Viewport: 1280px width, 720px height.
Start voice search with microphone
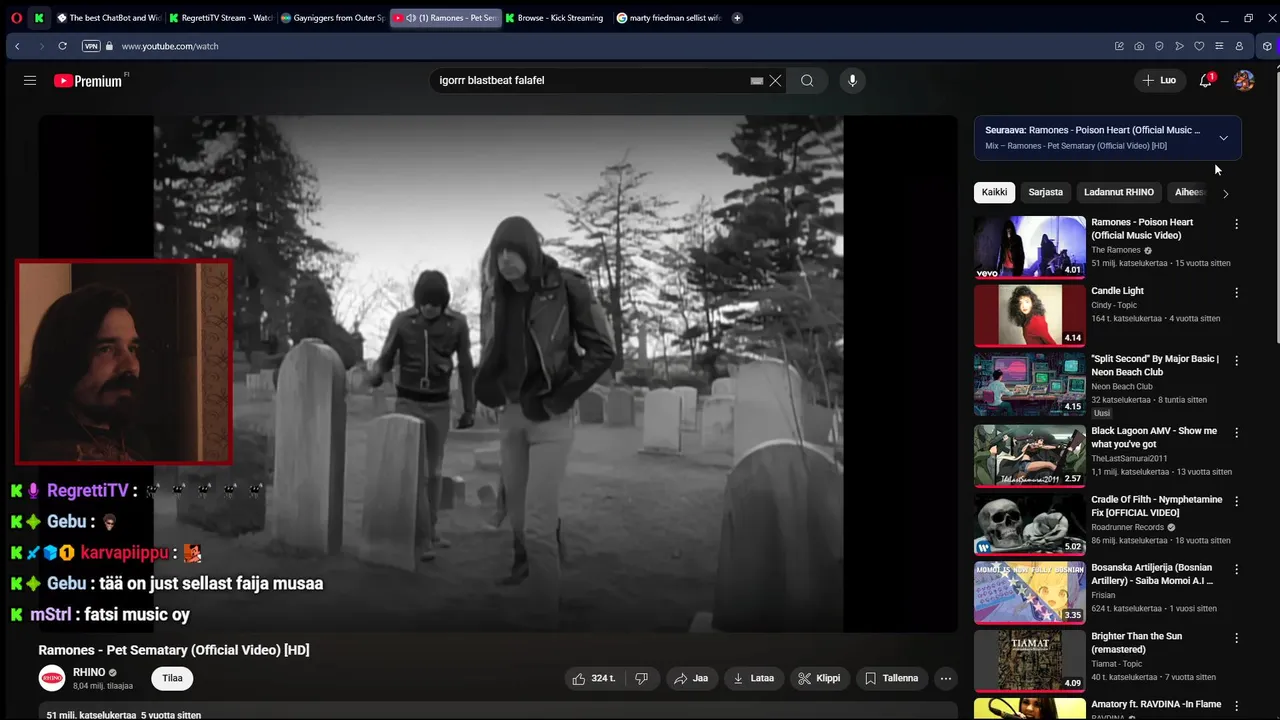[x=852, y=80]
